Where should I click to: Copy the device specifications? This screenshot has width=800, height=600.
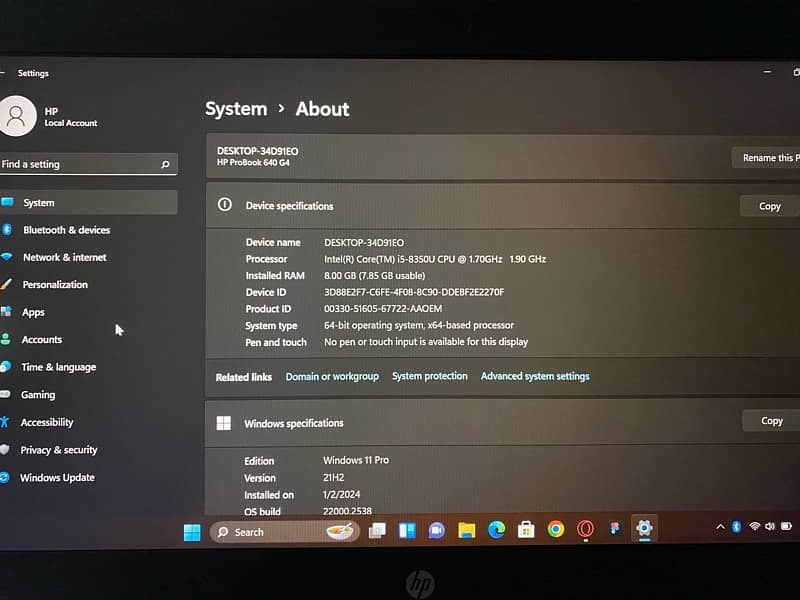tap(769, 206)
